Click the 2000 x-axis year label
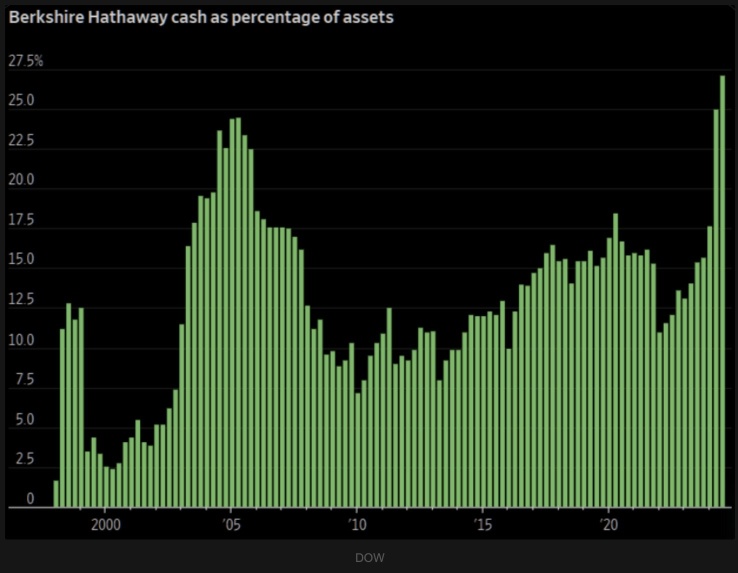This screenshot has height=573, width=738. 105,523
